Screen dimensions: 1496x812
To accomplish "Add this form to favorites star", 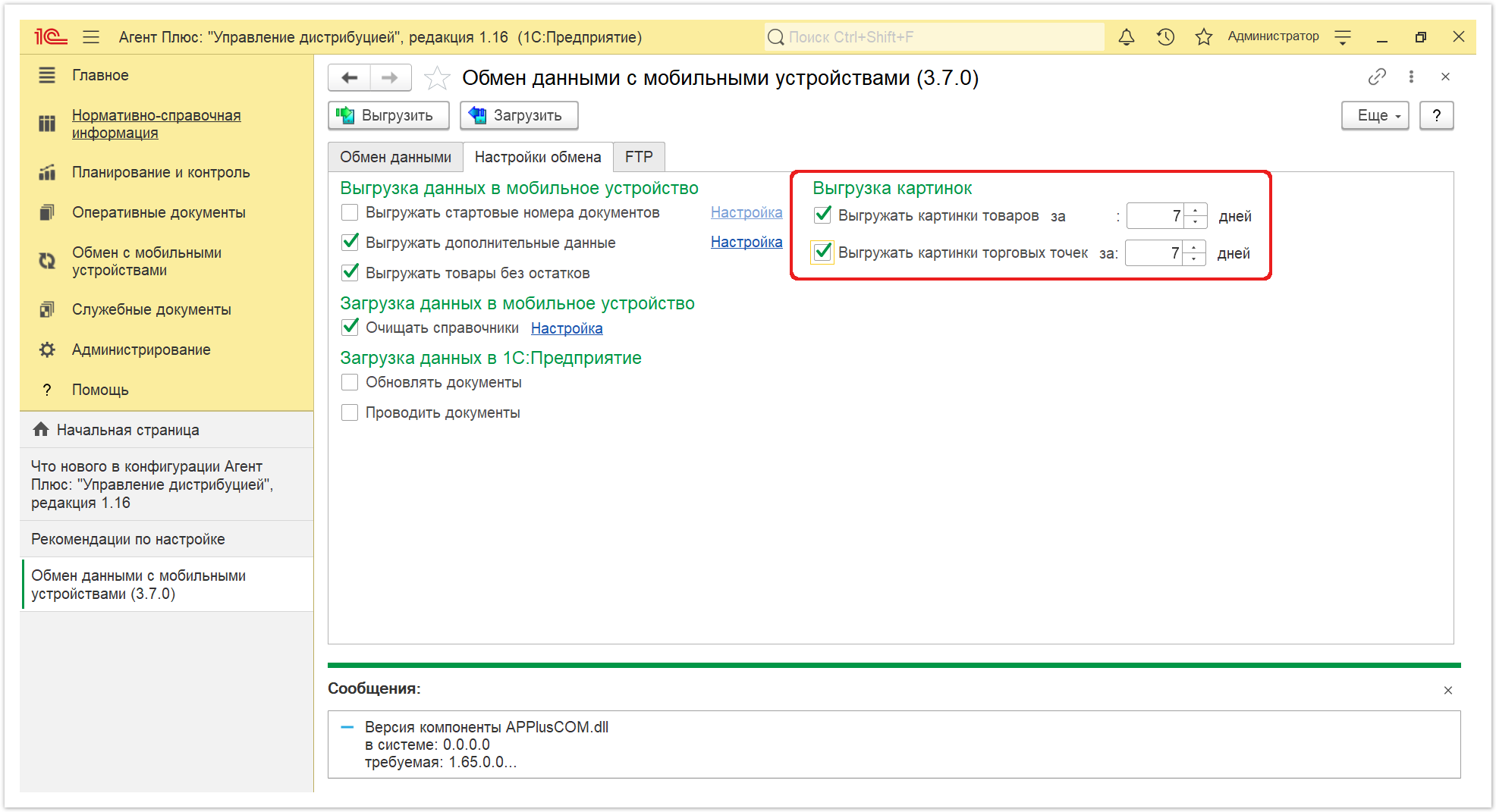I will tap(437, 78).
